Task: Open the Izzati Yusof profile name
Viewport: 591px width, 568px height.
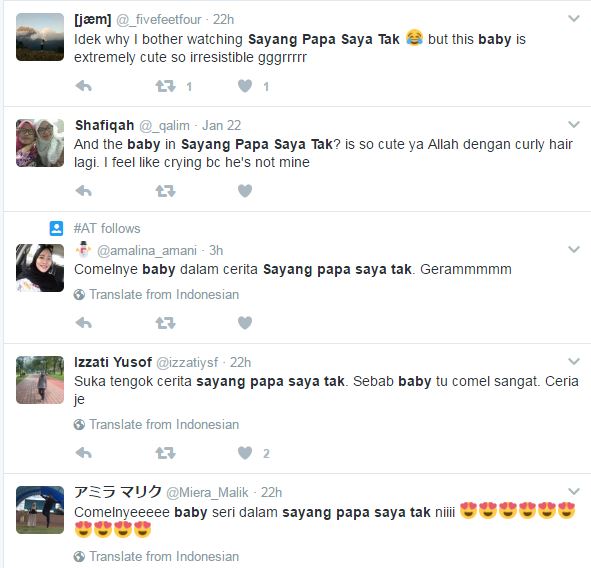Action: click(x=113, y=362)
